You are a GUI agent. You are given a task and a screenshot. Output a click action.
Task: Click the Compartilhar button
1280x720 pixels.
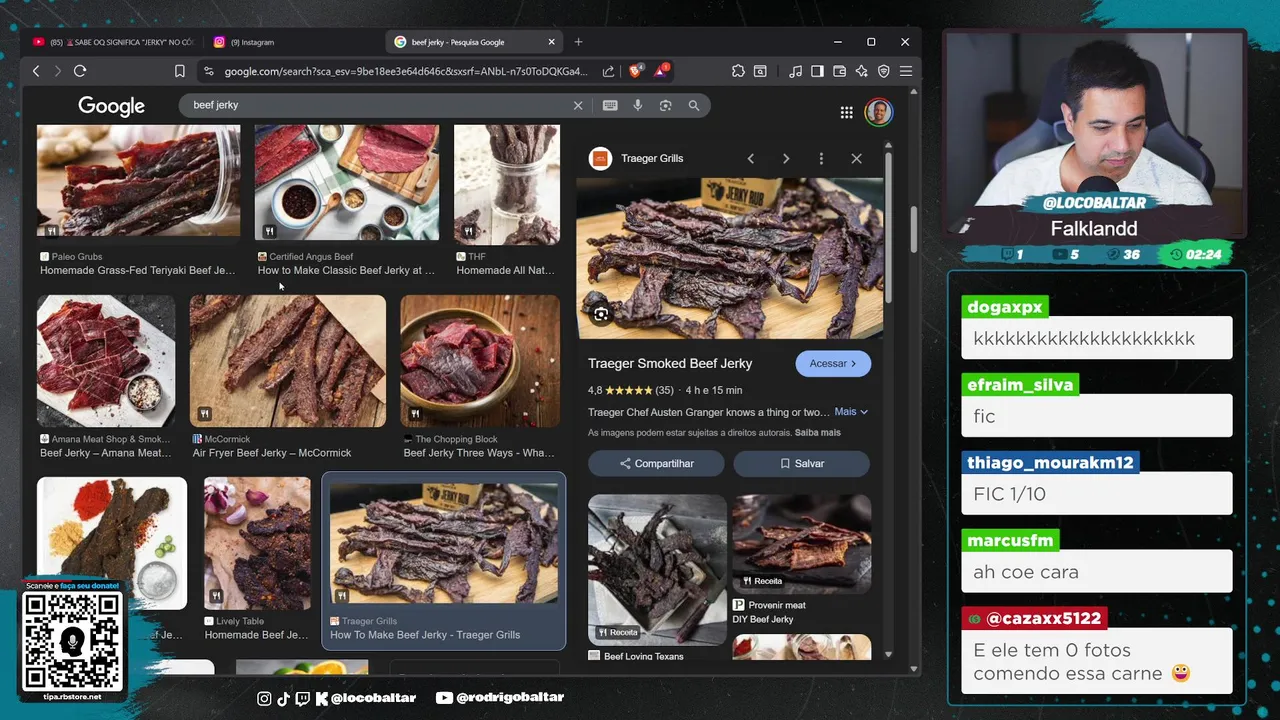pyautogui.click(x=656, y=463)
